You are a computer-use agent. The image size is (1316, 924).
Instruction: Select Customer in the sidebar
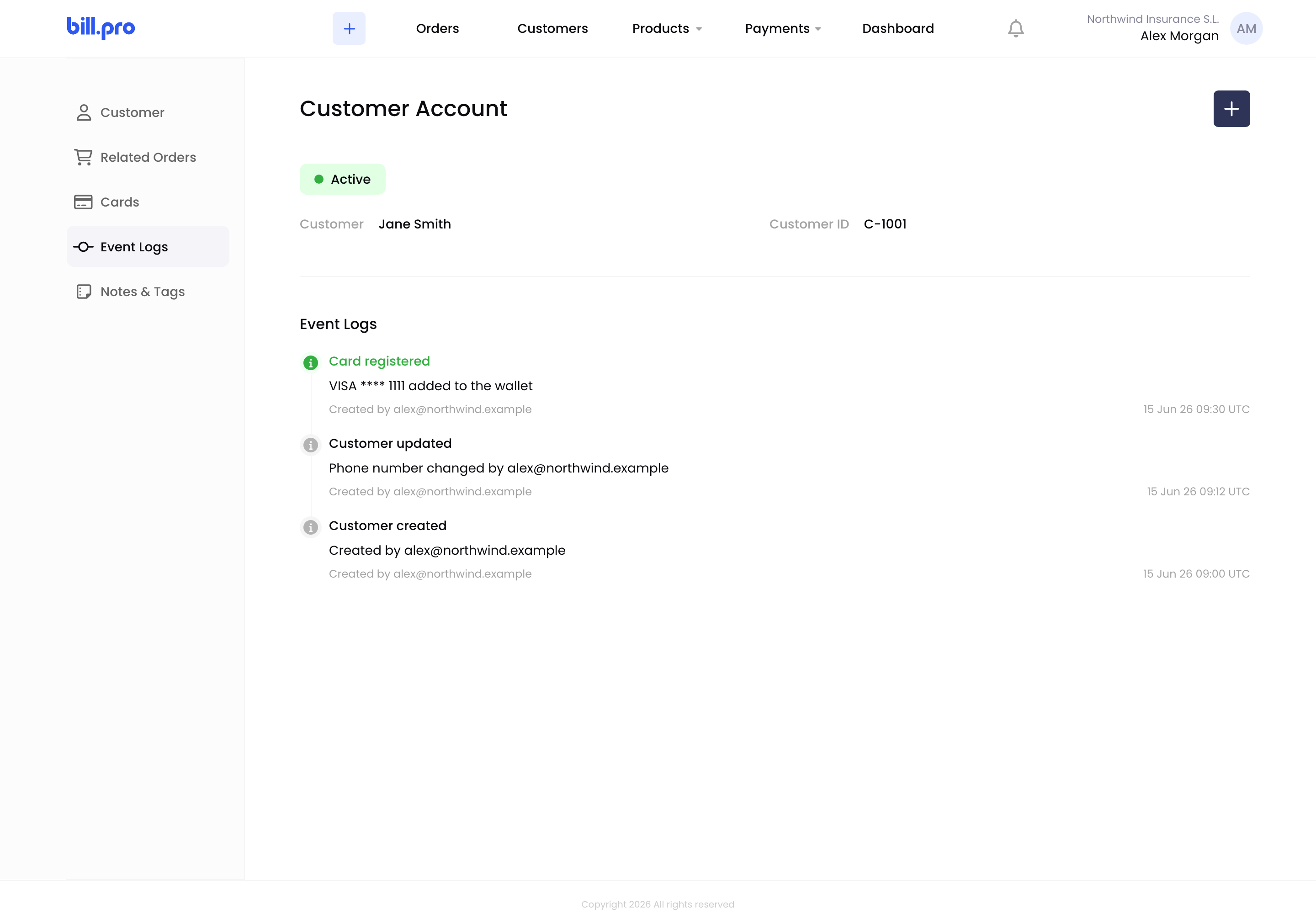pyautogui.click(x=148, y=112)
